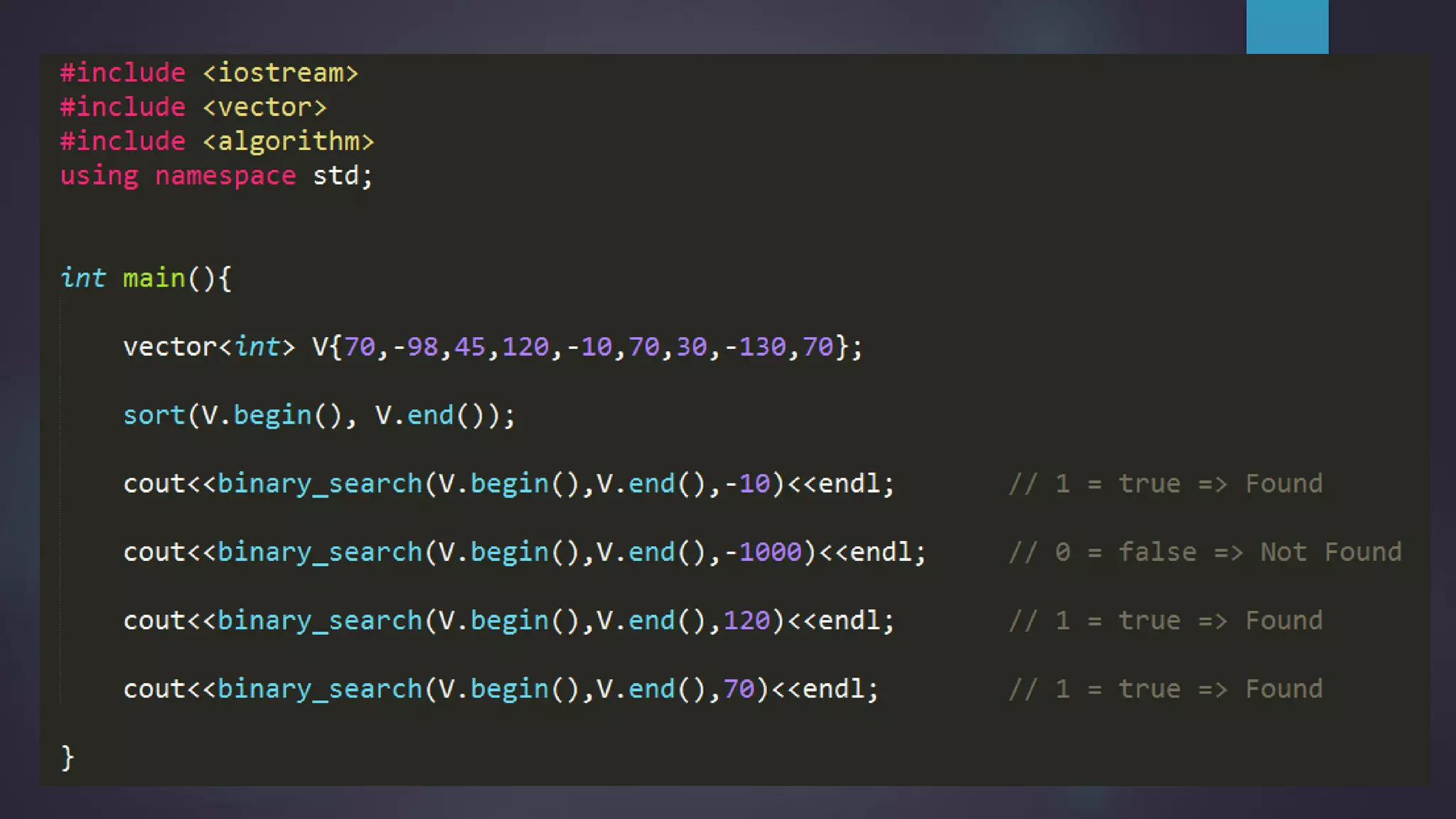Click the sort function call

(x=154, y=415)
